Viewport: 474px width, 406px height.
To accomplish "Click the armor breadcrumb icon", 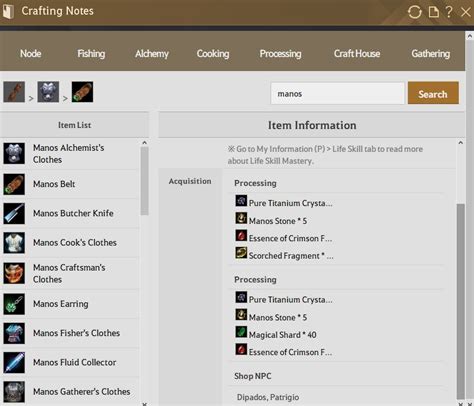I will tap(48, 92).
